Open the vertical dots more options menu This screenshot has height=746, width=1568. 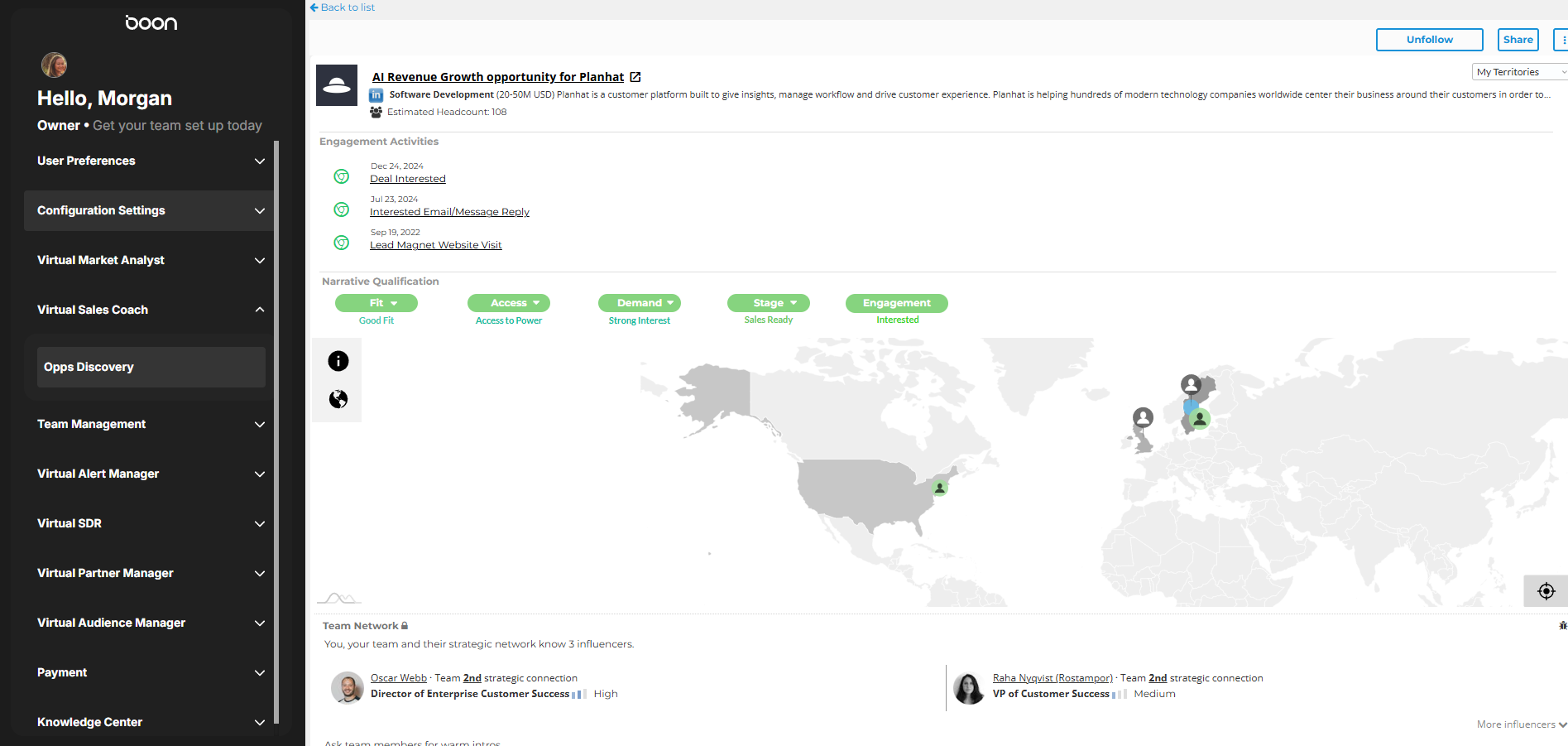[1562, 40]
